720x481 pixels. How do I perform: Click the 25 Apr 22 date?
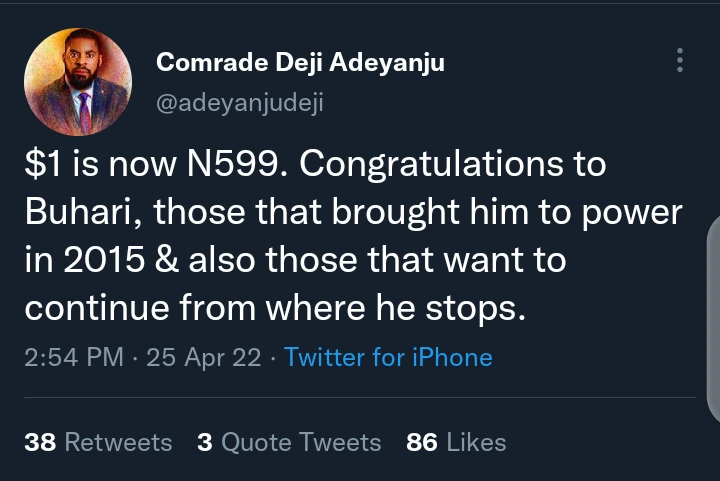click(205, 357)
